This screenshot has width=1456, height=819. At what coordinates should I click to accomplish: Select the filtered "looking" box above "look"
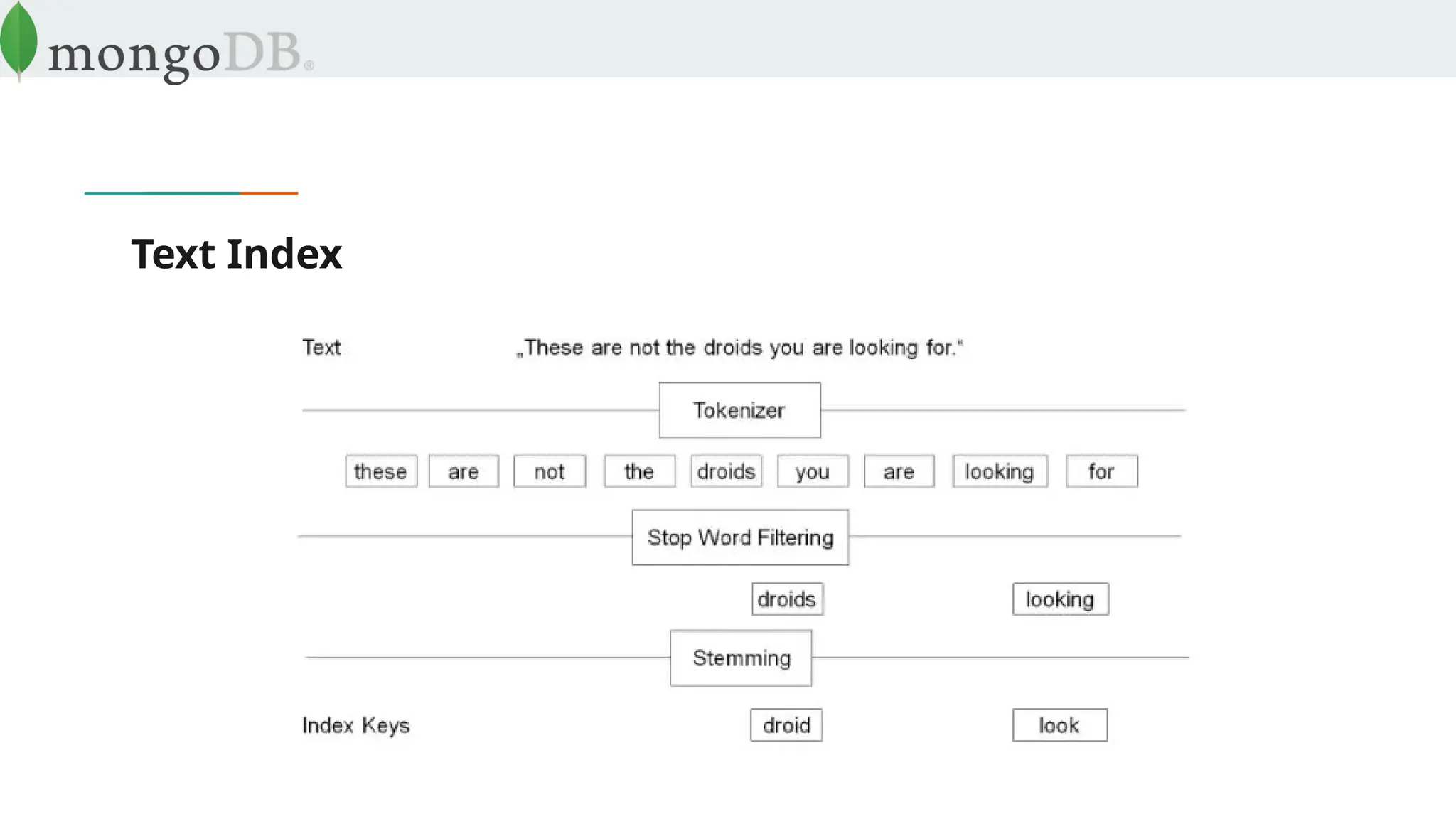click(1061, 599)
